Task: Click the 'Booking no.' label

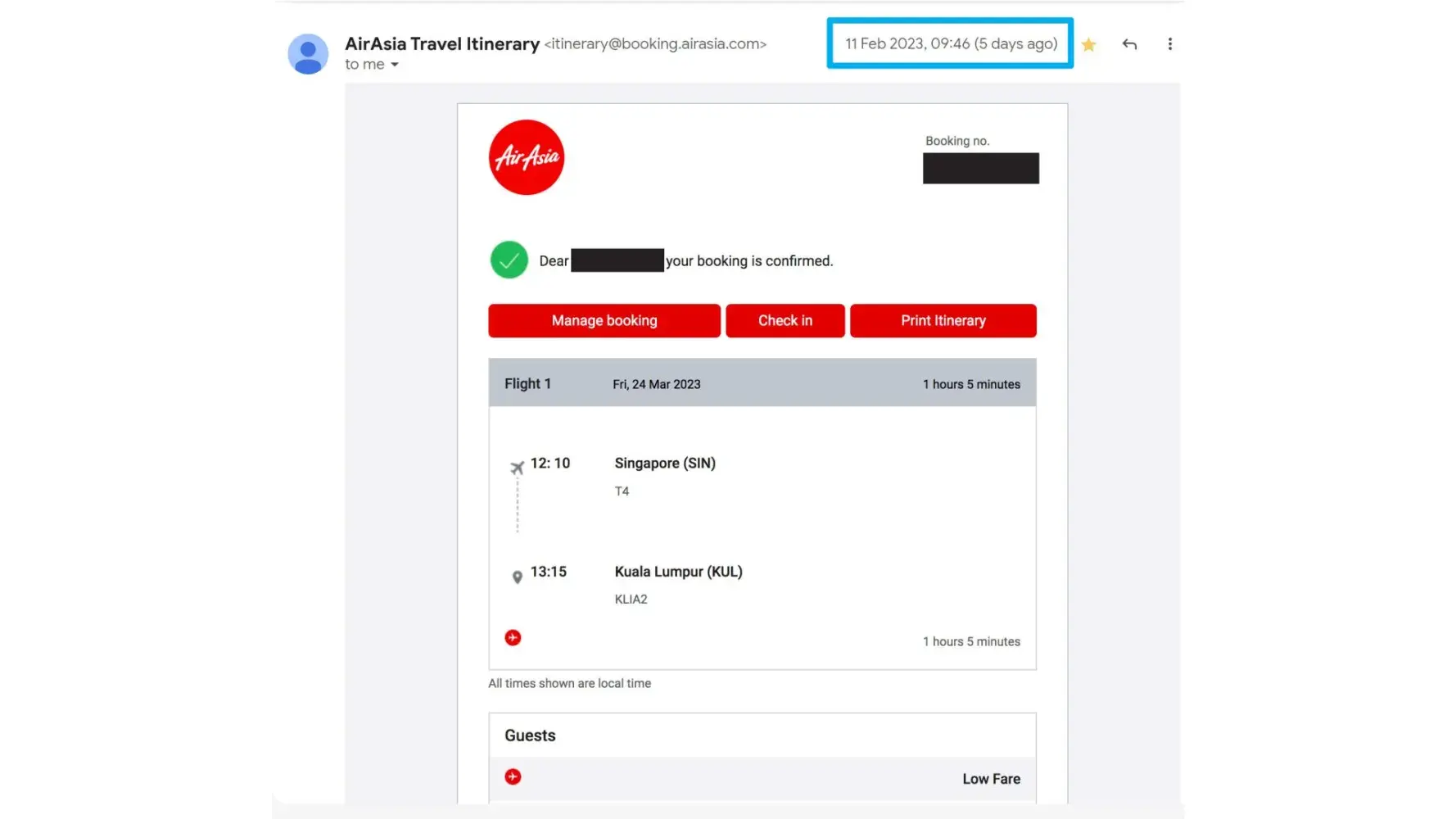Action: click(x=957, y=141)
